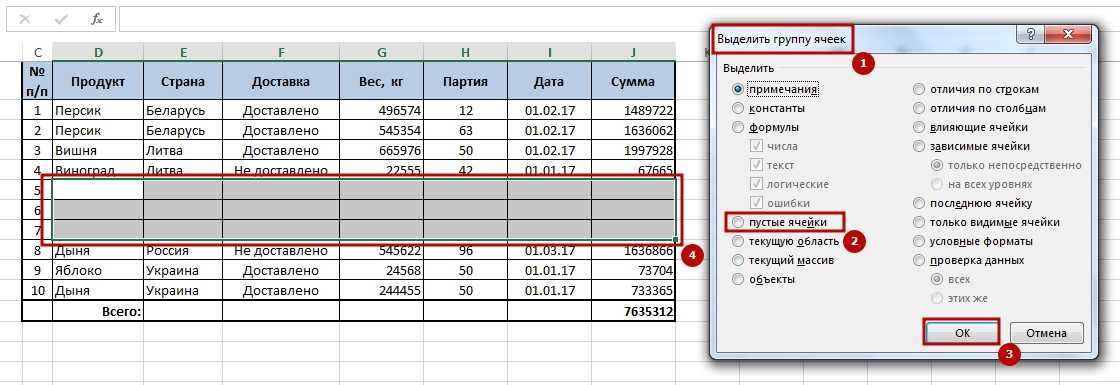Viewport: 1120px width, 385px height.
Task: Click weight cell 496574
Action: pyautogui.click(x=381, y=111)
